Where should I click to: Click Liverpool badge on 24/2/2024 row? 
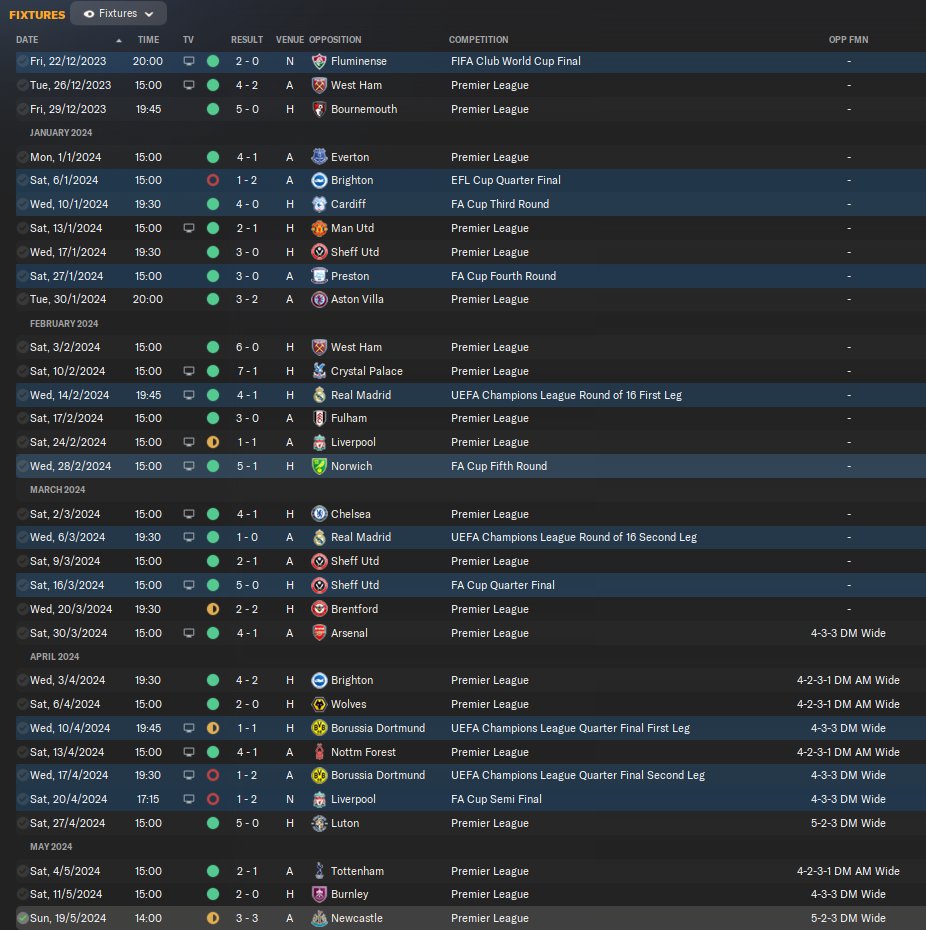[x=319, y=442]
